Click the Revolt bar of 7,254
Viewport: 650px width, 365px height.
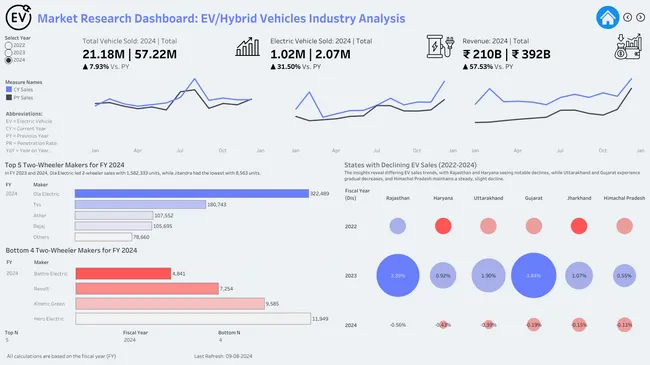(x=147, y=289)
